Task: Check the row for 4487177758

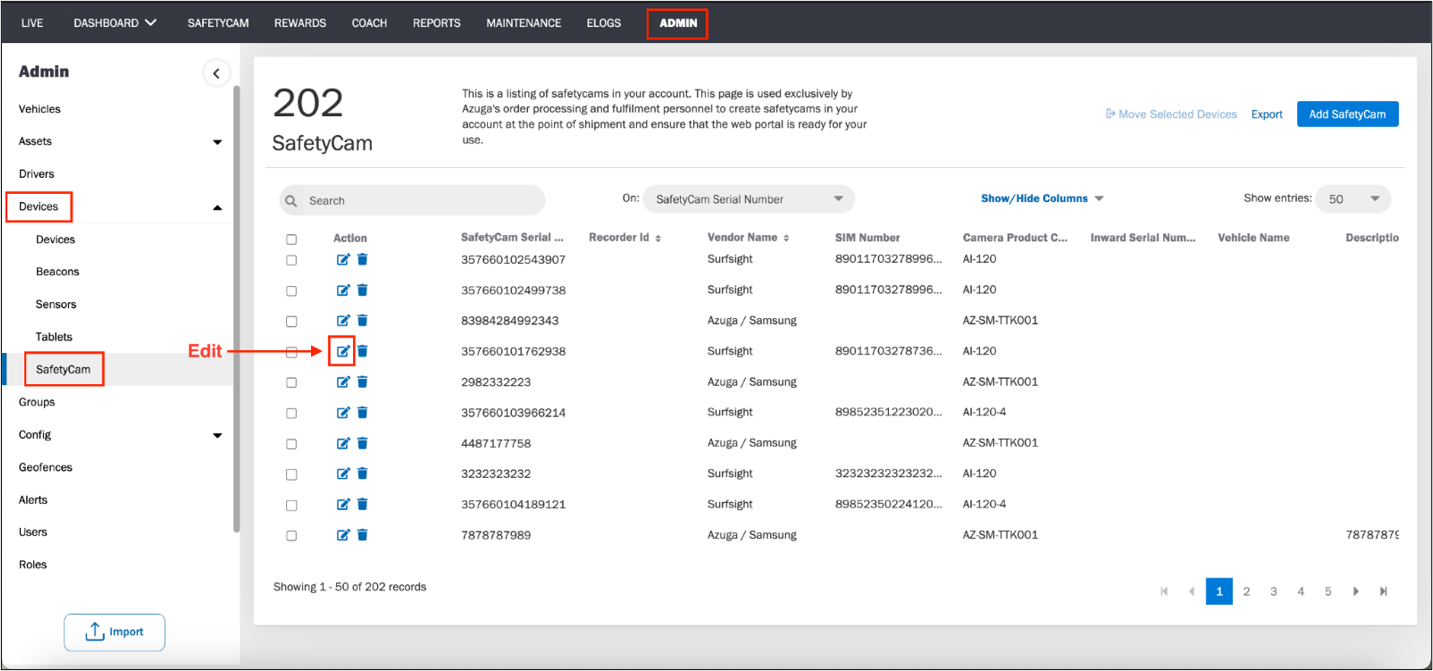Action: point(291,444)
